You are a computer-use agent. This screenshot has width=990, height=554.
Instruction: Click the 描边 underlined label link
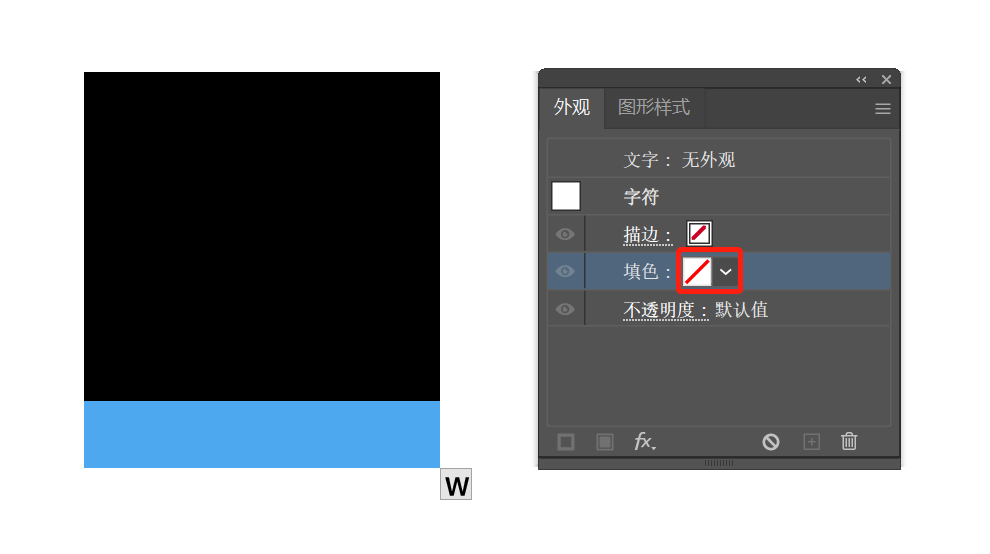click(641, 234)
